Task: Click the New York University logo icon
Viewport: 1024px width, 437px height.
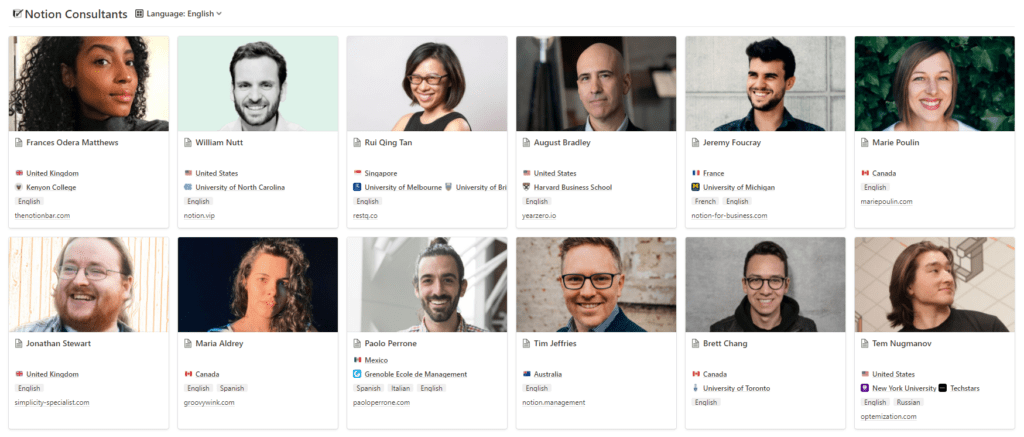Action: (864, 387)
